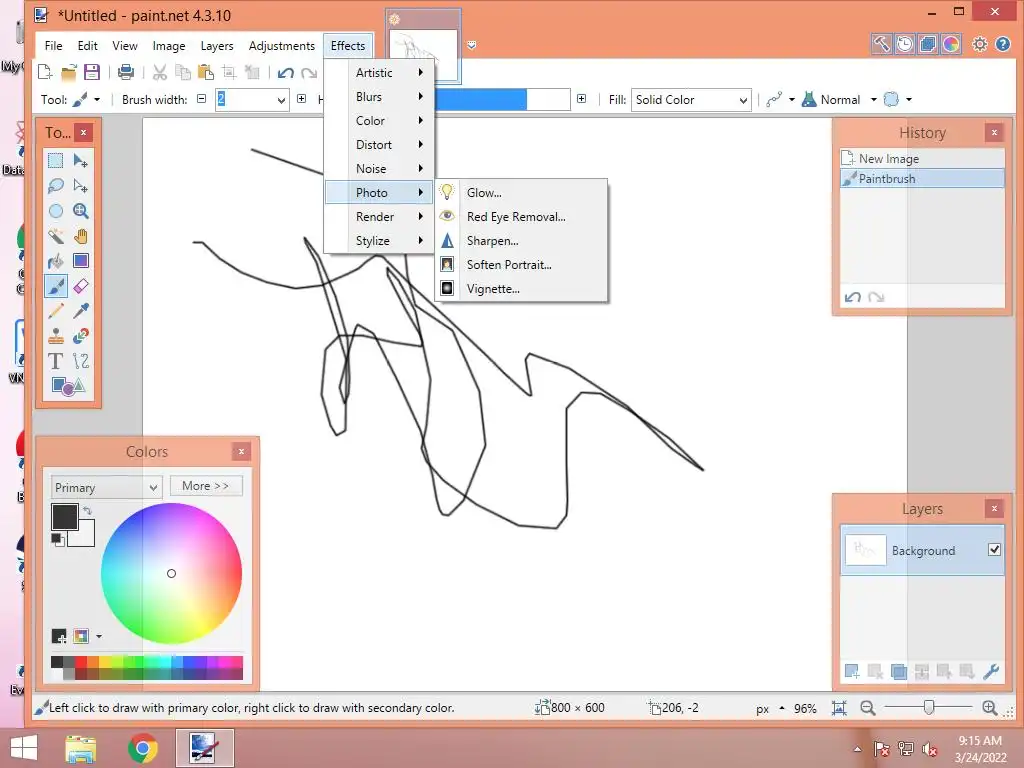Open paint.net Settings gear
The width and height of the screenshot is (1024, 768).
[x=980, y=44]
